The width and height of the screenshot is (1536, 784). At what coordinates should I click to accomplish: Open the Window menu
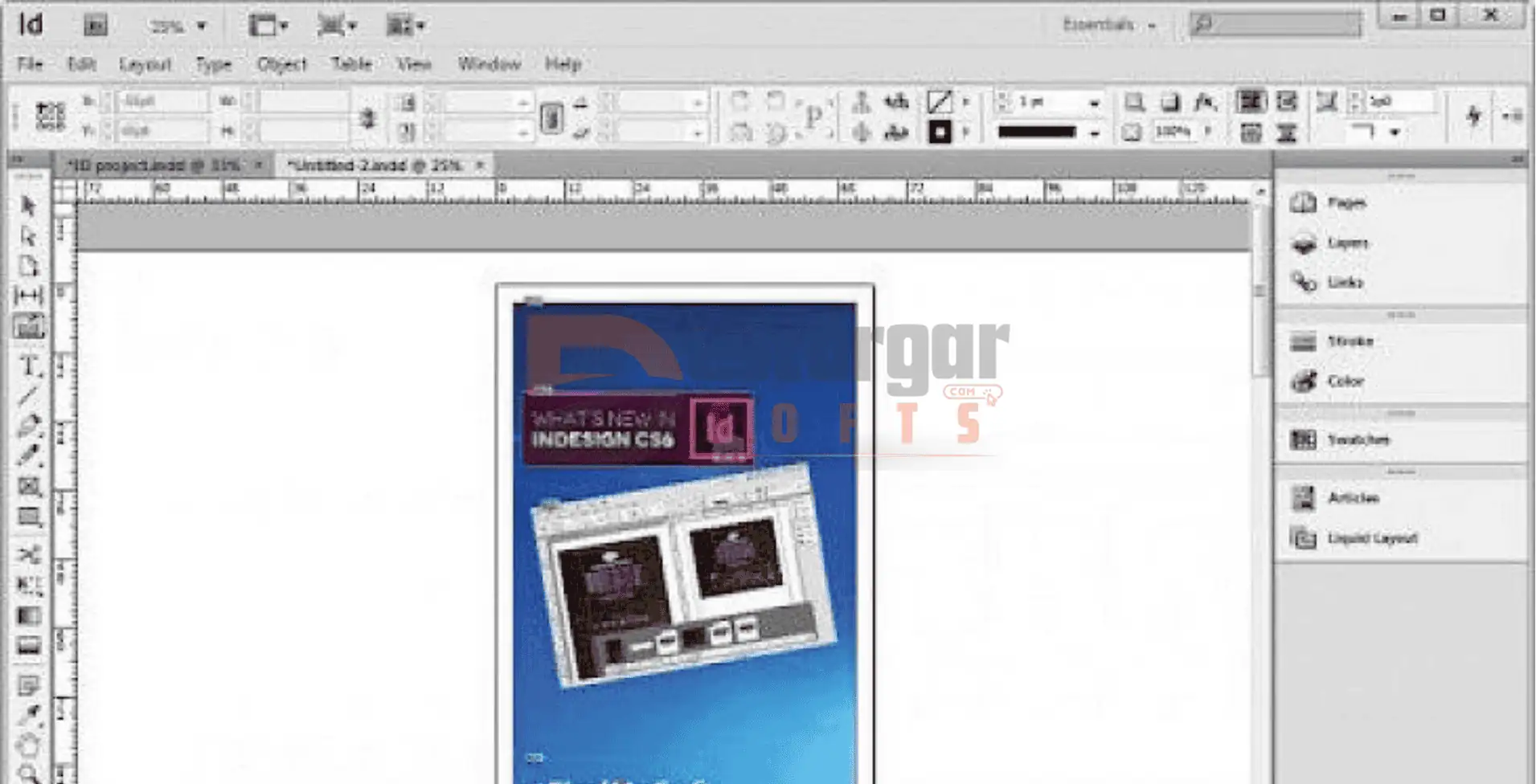click(x=489, y=64)
